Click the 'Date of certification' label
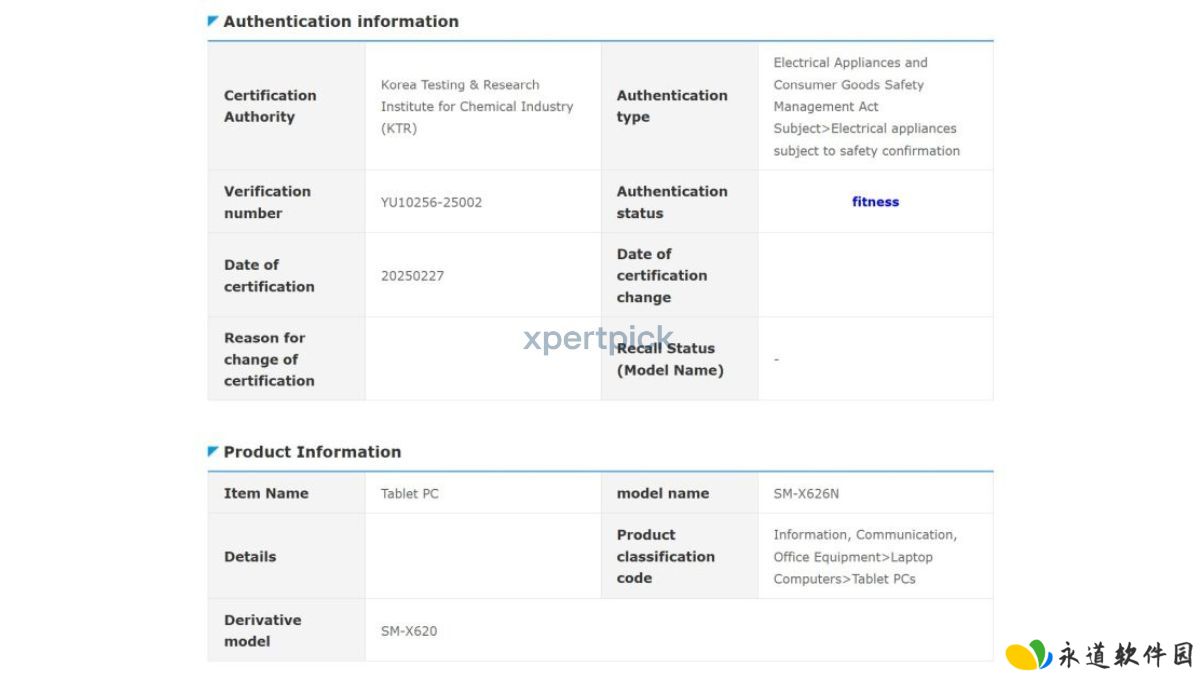Screen dimensions: 1200x680 269,275
